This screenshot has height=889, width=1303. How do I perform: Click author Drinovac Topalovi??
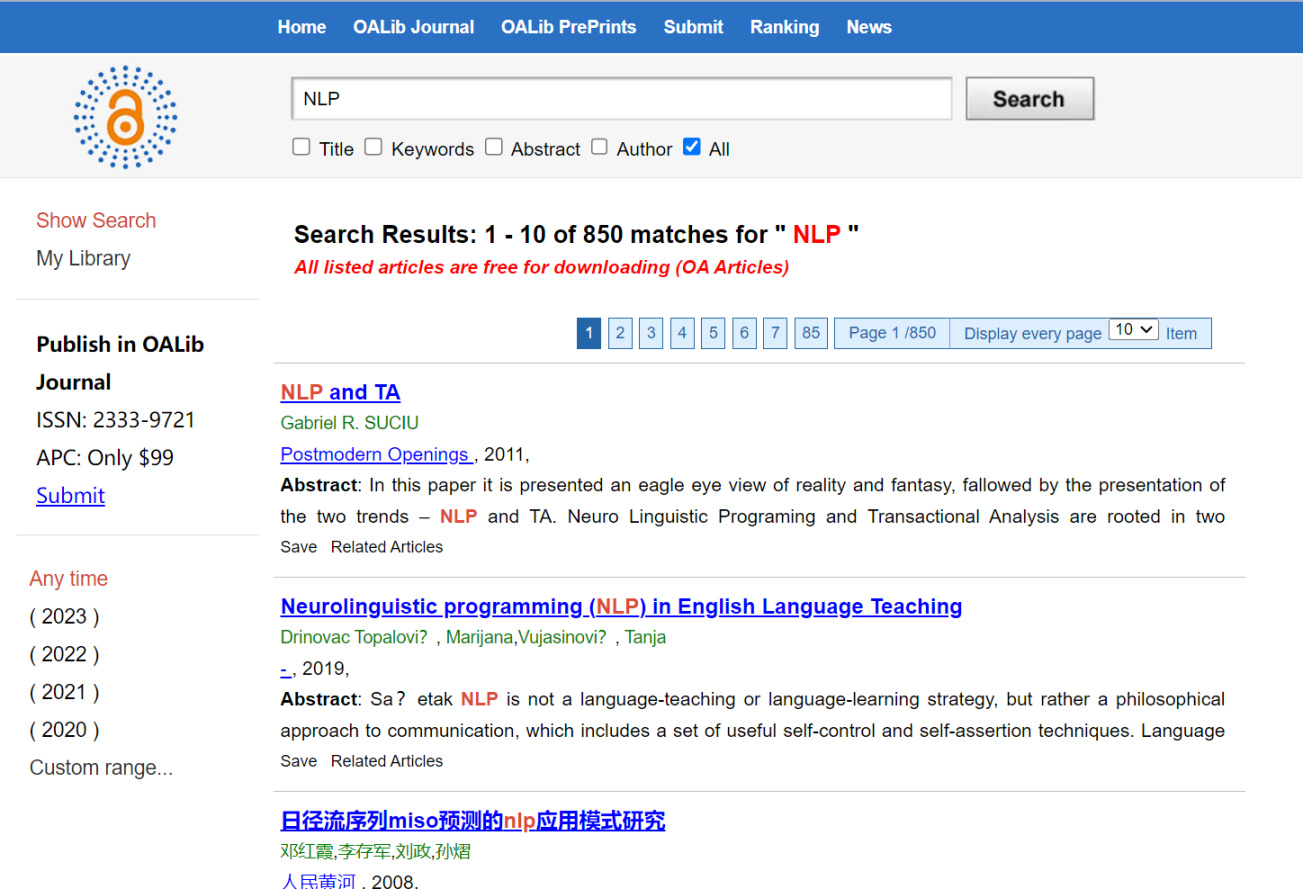click(x=354, y=637)
